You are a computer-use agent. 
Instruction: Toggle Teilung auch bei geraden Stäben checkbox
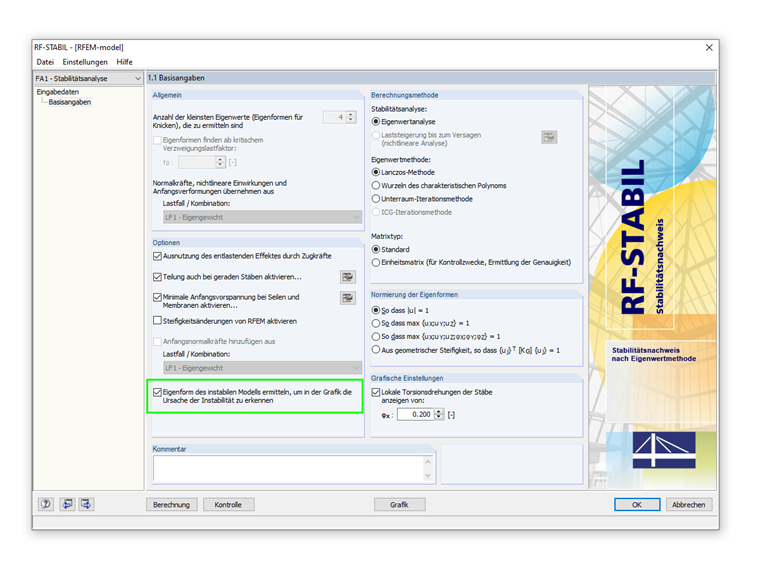[157, 277]
